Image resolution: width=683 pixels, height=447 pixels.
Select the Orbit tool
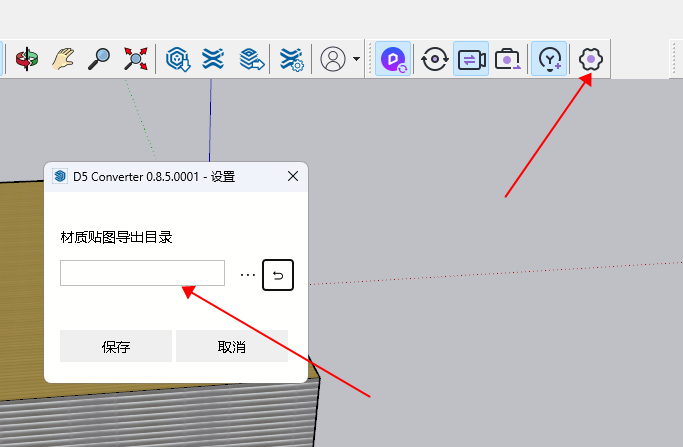[x=26, y=59]
